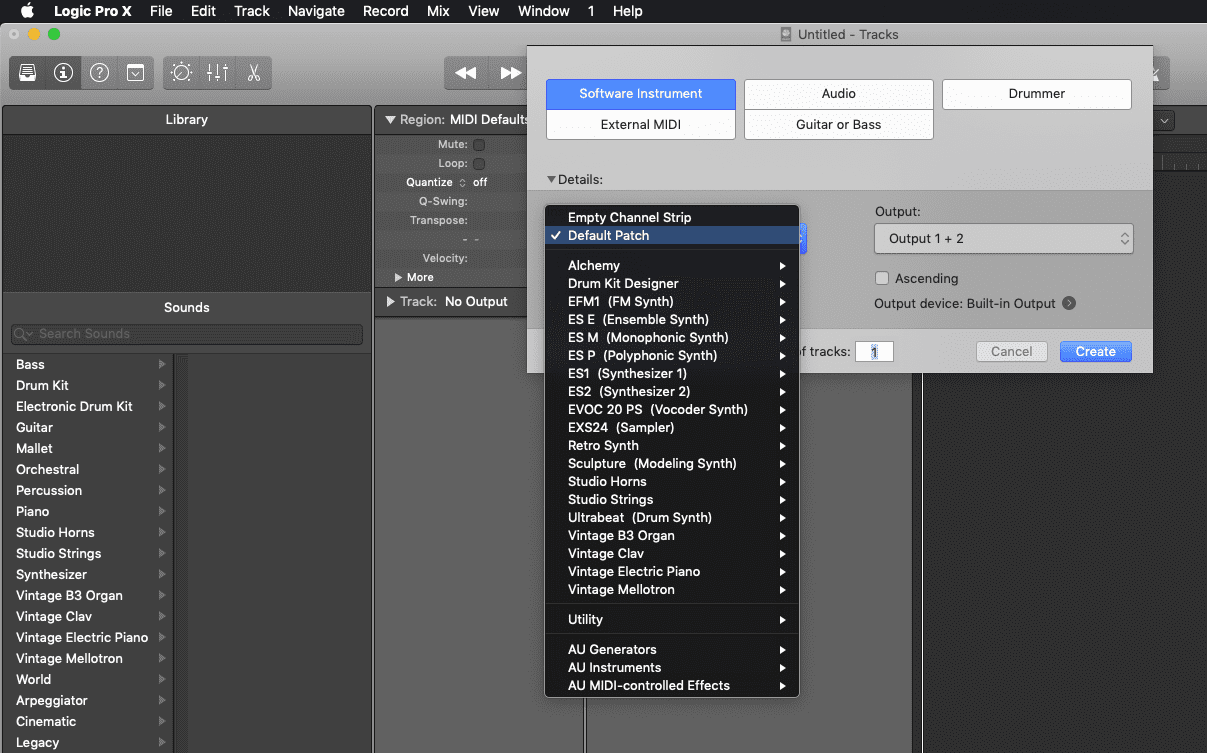Open the Record menu
1207x753 pixels.
386,11
